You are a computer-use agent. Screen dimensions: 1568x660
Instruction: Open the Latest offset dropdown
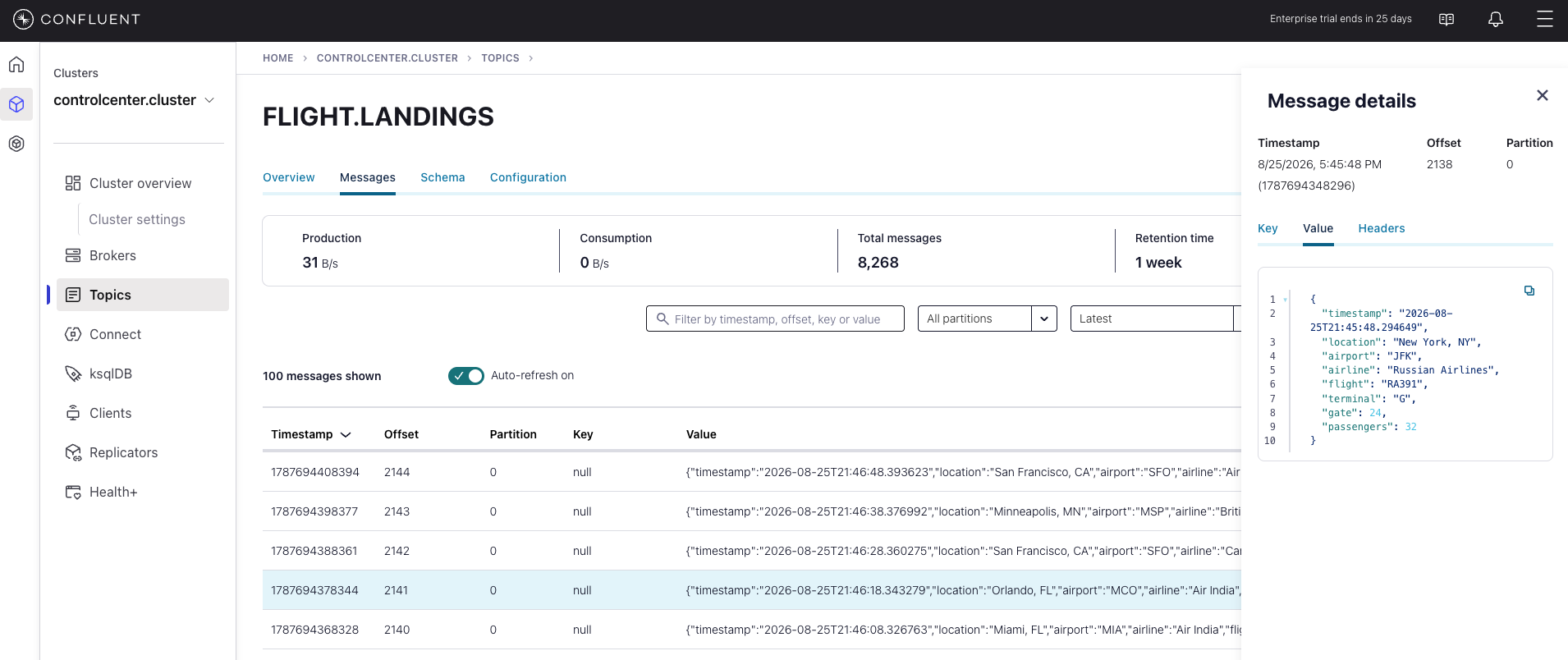1156,319
